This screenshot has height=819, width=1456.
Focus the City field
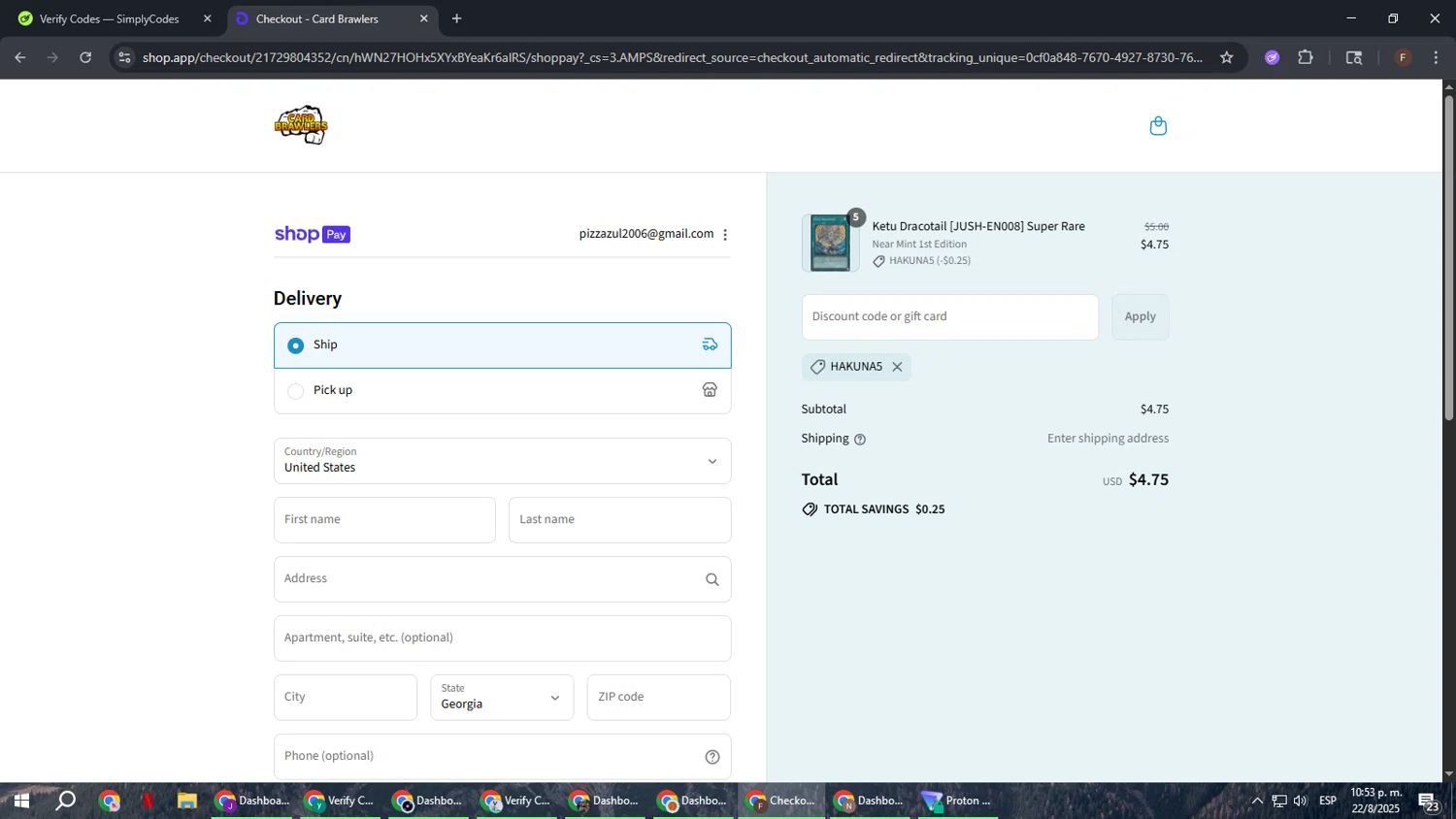pos(346,698)
